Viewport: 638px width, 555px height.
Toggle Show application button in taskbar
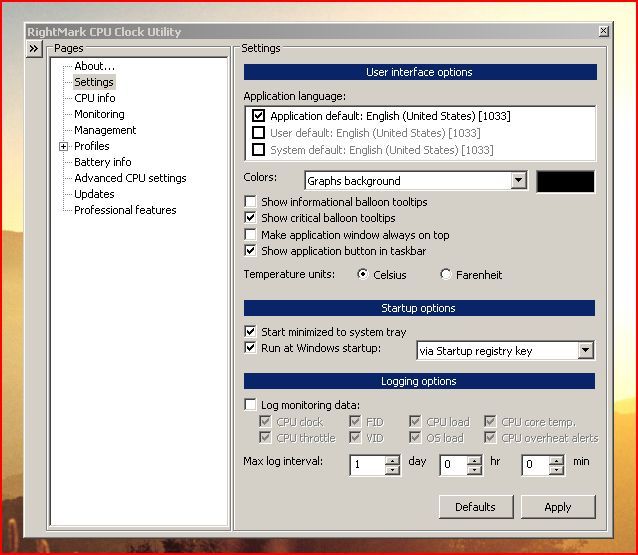tap(250, 251)
